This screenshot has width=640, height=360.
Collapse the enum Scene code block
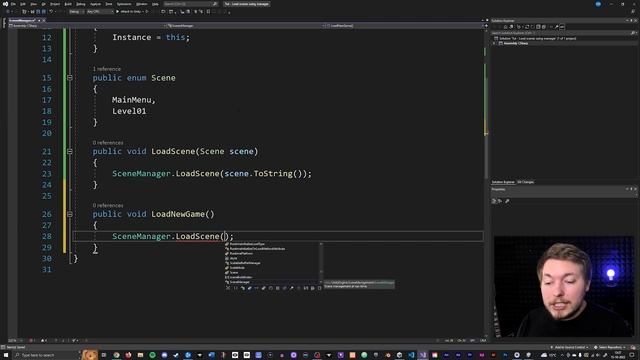pos(70,78)
